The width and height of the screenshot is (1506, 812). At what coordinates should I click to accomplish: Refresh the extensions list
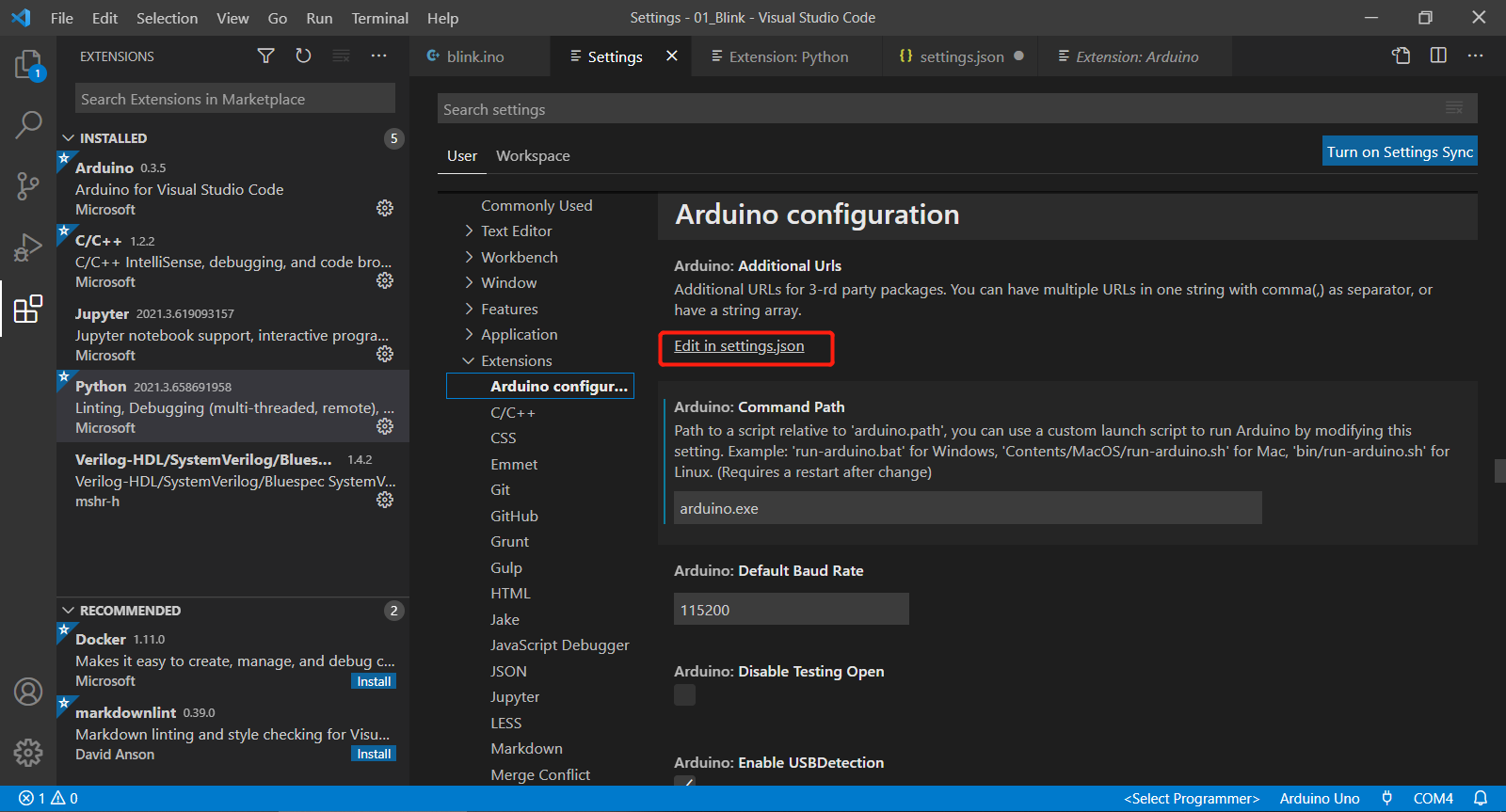[x=303, y=56]
